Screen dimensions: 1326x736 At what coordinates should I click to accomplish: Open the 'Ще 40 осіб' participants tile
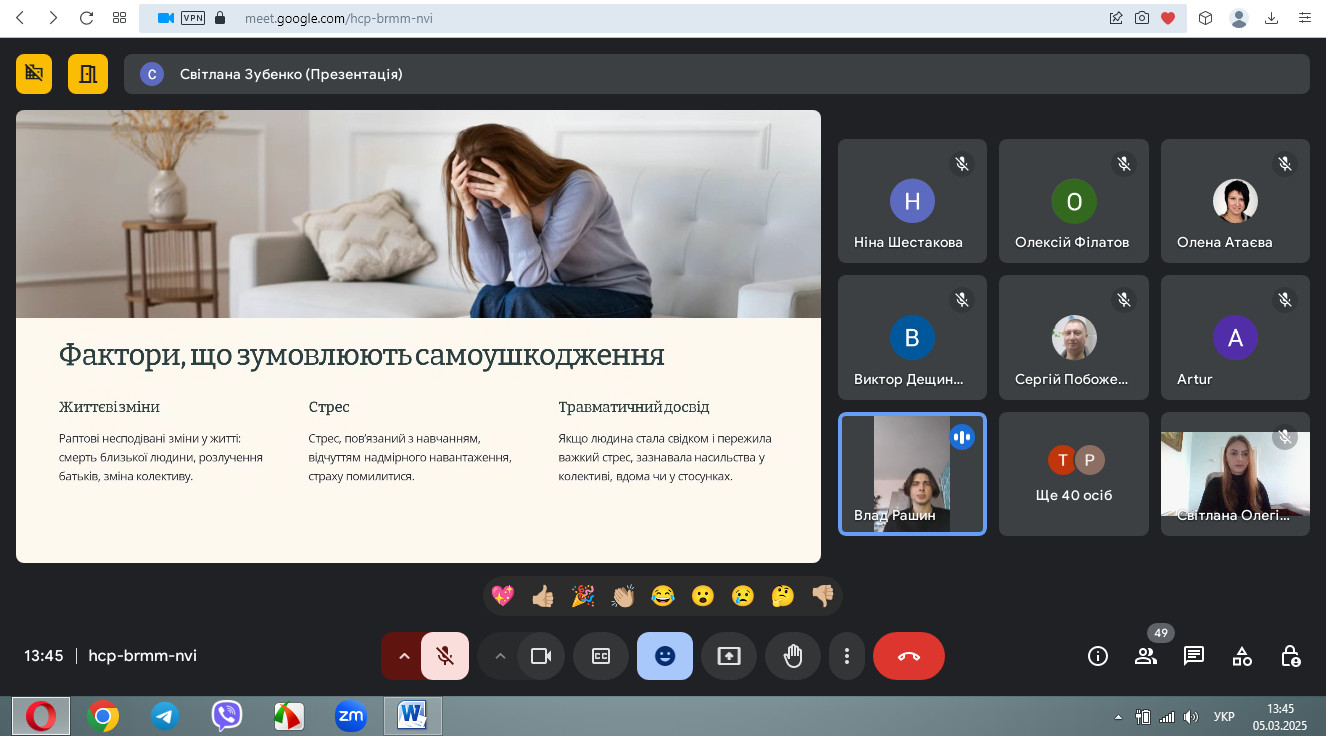(1074, 474)
